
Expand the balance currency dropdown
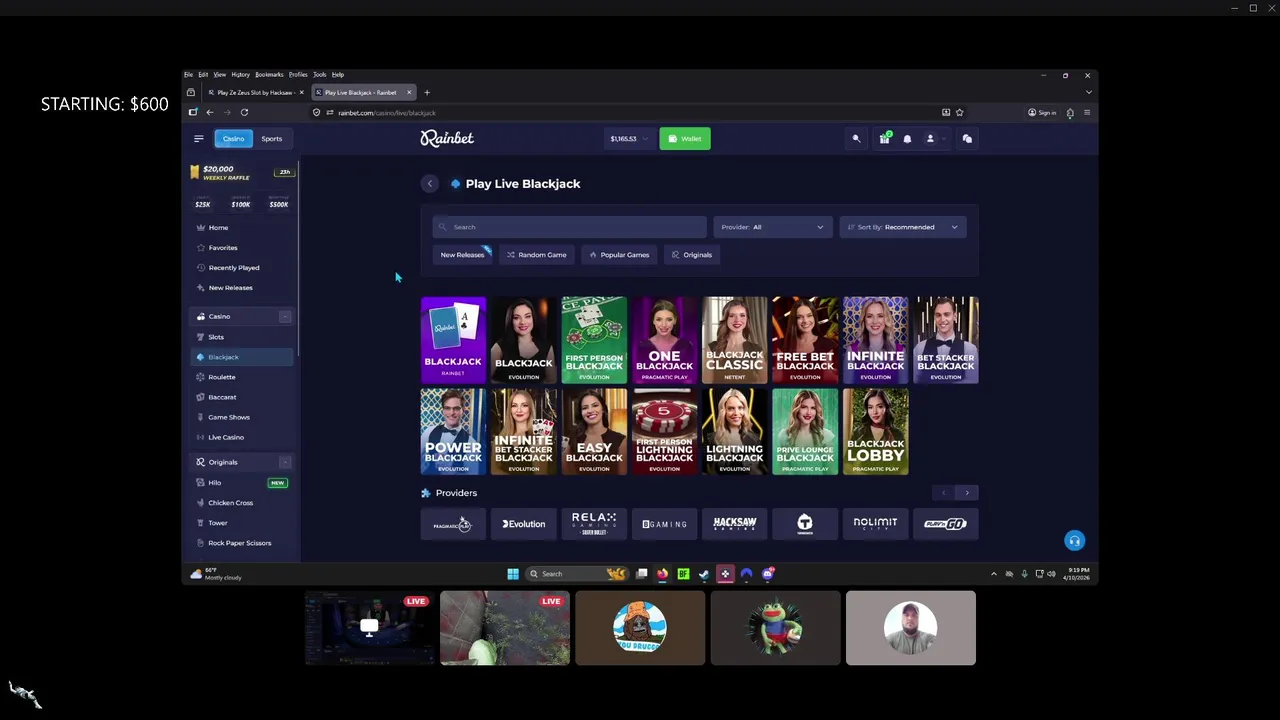pos(644,139)
